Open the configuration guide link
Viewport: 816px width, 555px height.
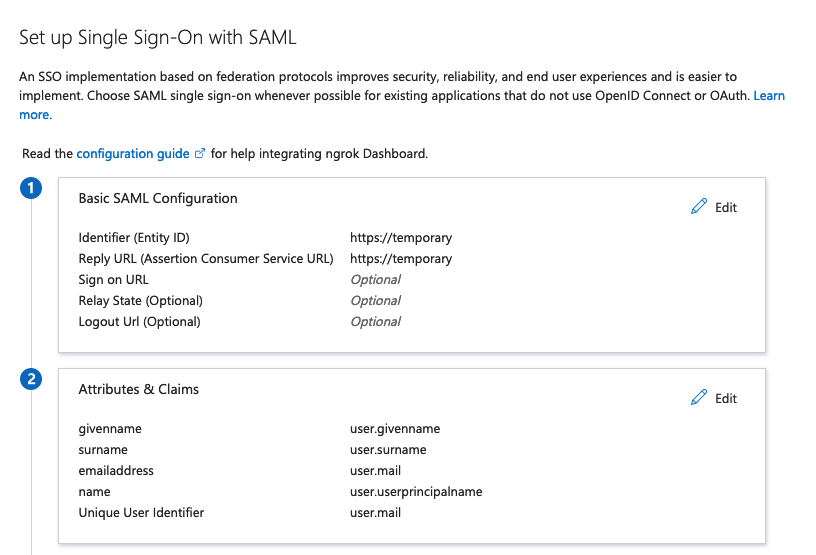(133, 154)
